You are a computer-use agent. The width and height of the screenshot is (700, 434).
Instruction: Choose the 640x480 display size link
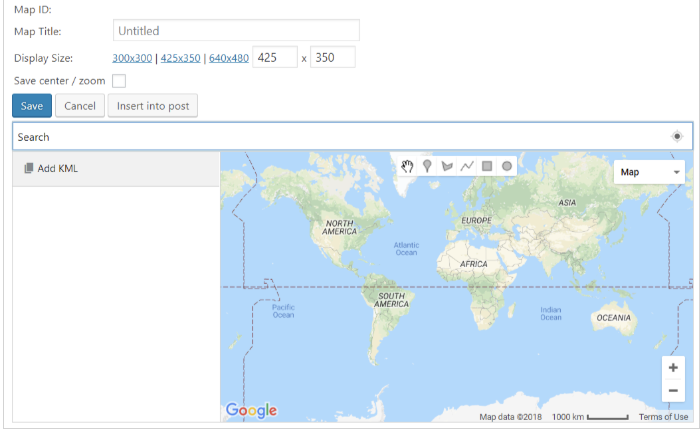pos(229,58)
